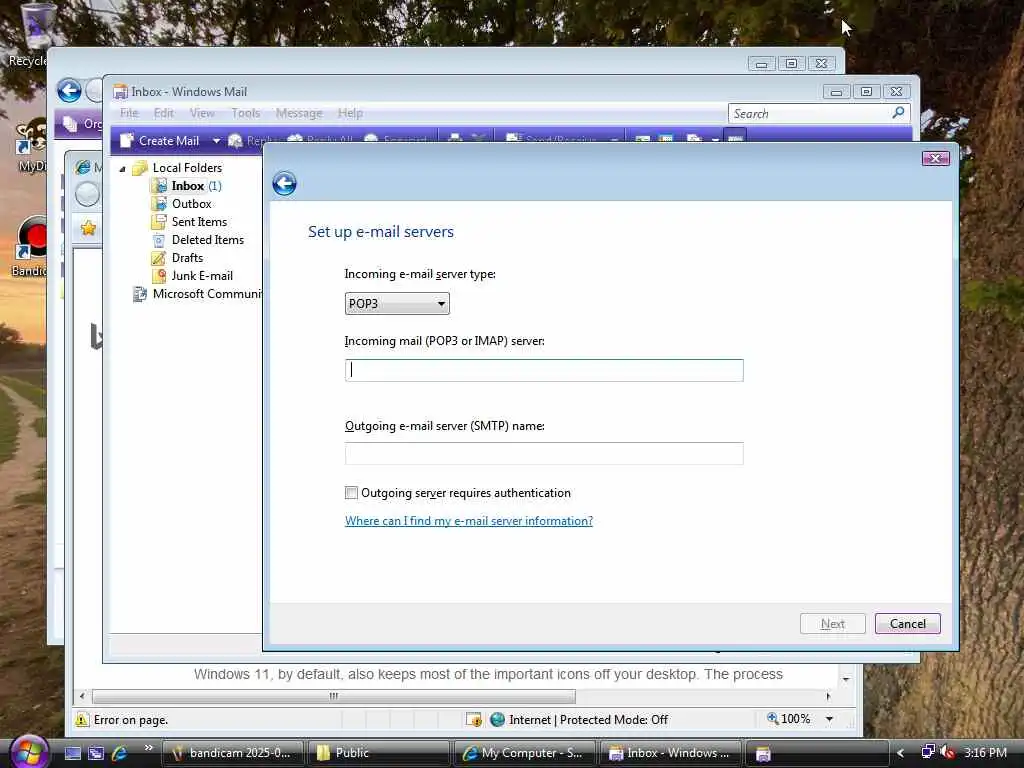The width and height of the screenshot is (1024, 768).
Task: Click the Microsoft Communities newsgroup icon
Action: point(140,294)
